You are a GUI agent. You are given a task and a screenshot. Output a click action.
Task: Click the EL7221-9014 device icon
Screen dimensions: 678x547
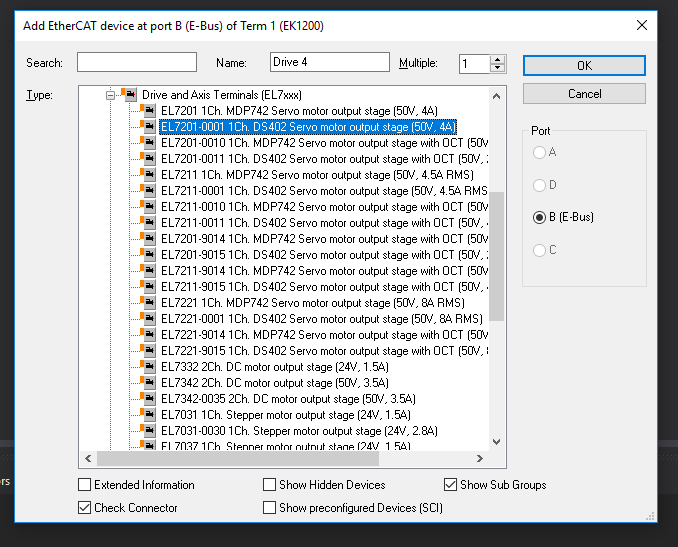coord(148,335)
